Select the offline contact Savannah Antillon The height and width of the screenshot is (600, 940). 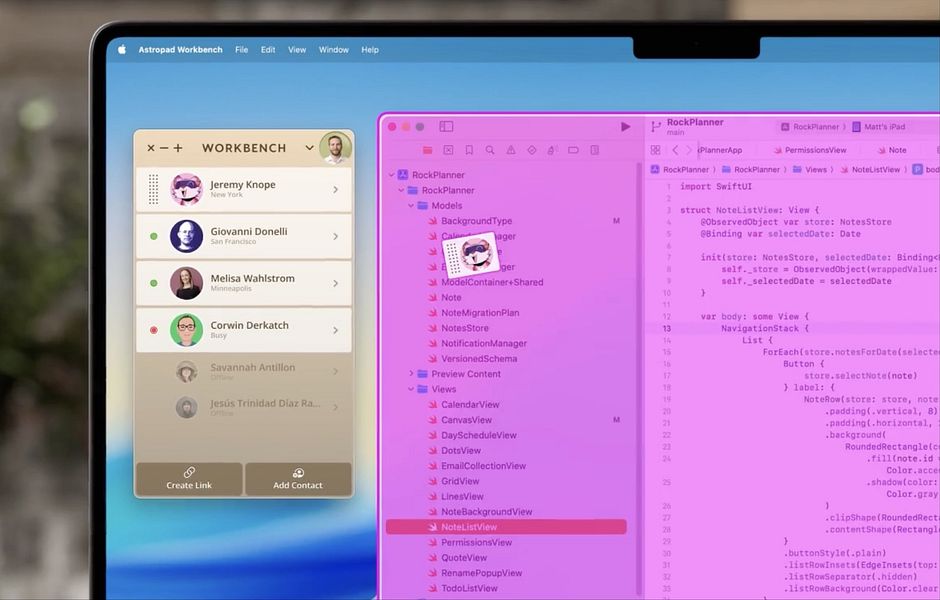click(244, 371)
